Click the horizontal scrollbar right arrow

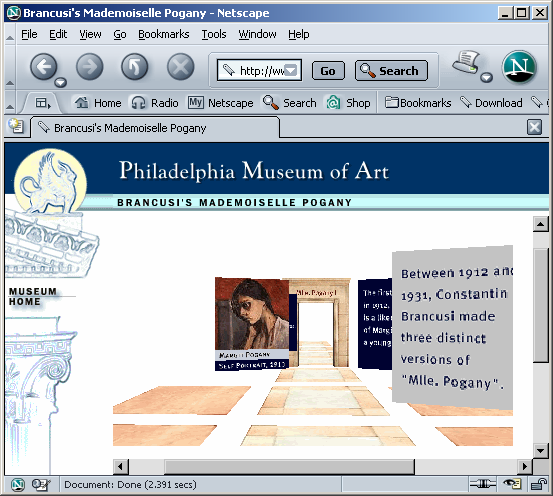(525, 466)
